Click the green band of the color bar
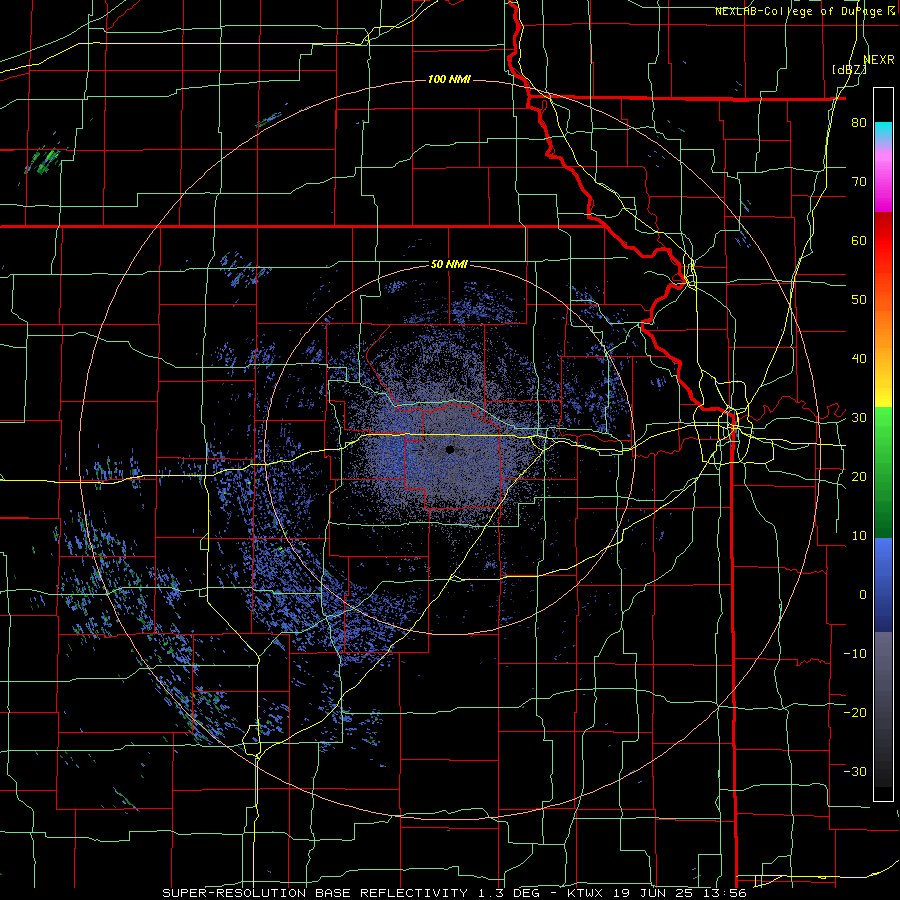 click(883, 472)
